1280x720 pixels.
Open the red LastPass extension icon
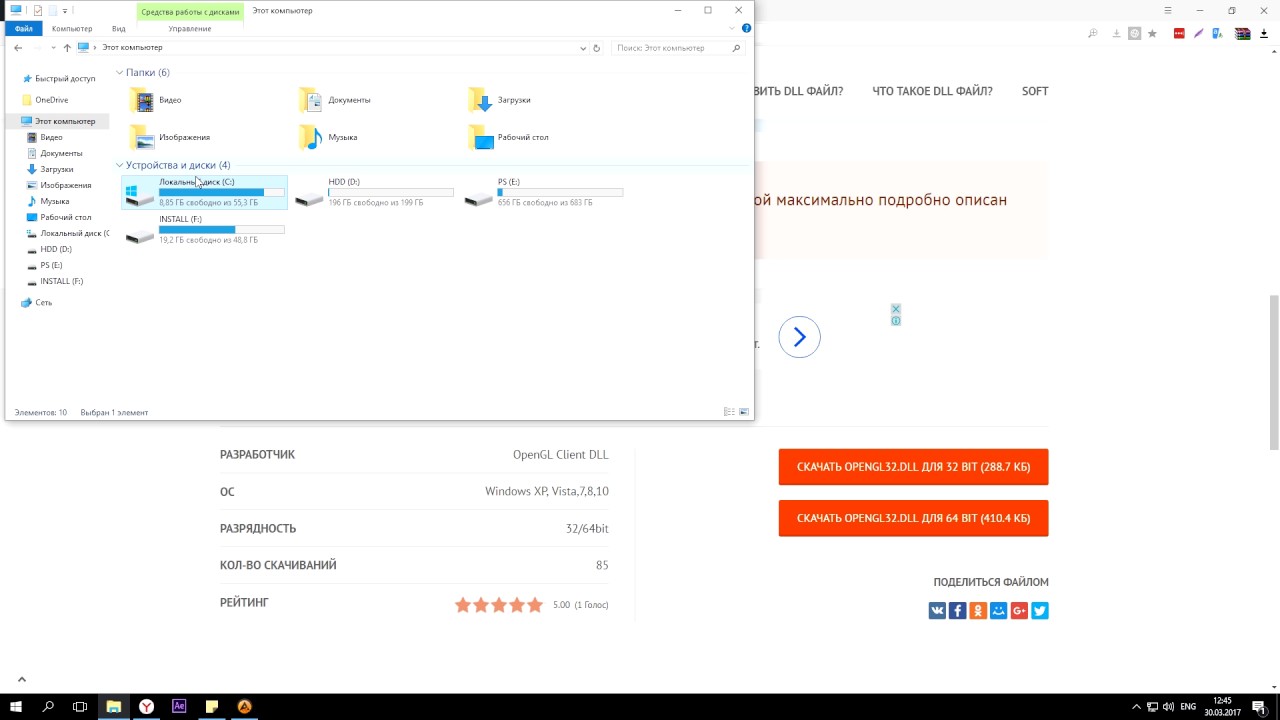click(1179, 33)
